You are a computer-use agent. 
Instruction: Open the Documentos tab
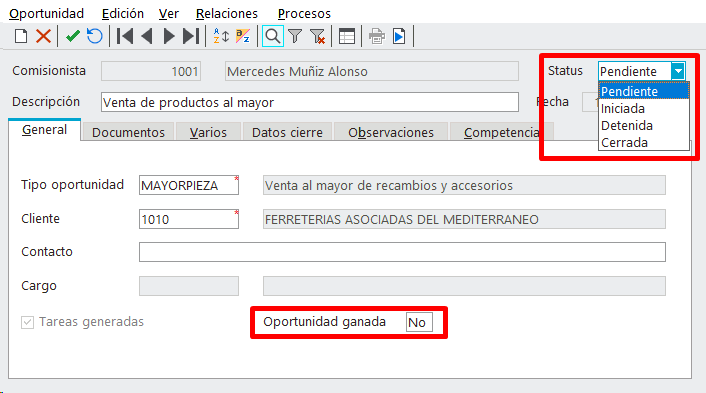(x=128, y=132)
